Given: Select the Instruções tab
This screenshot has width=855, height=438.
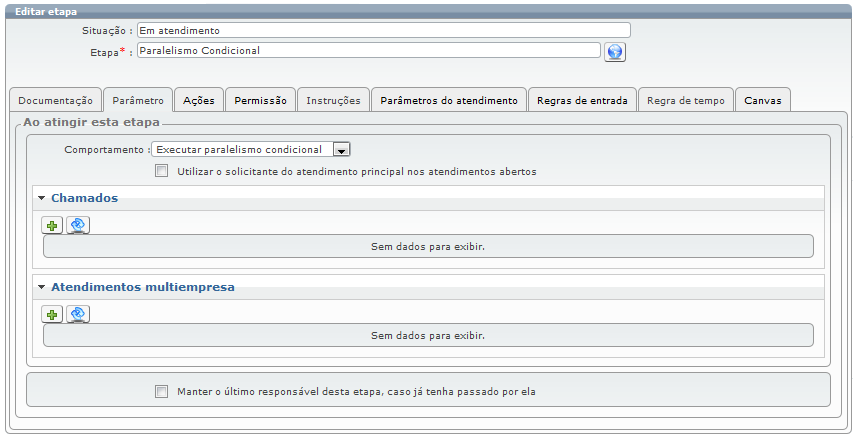Looking at the screenshot, I should (x=333, y=100).
